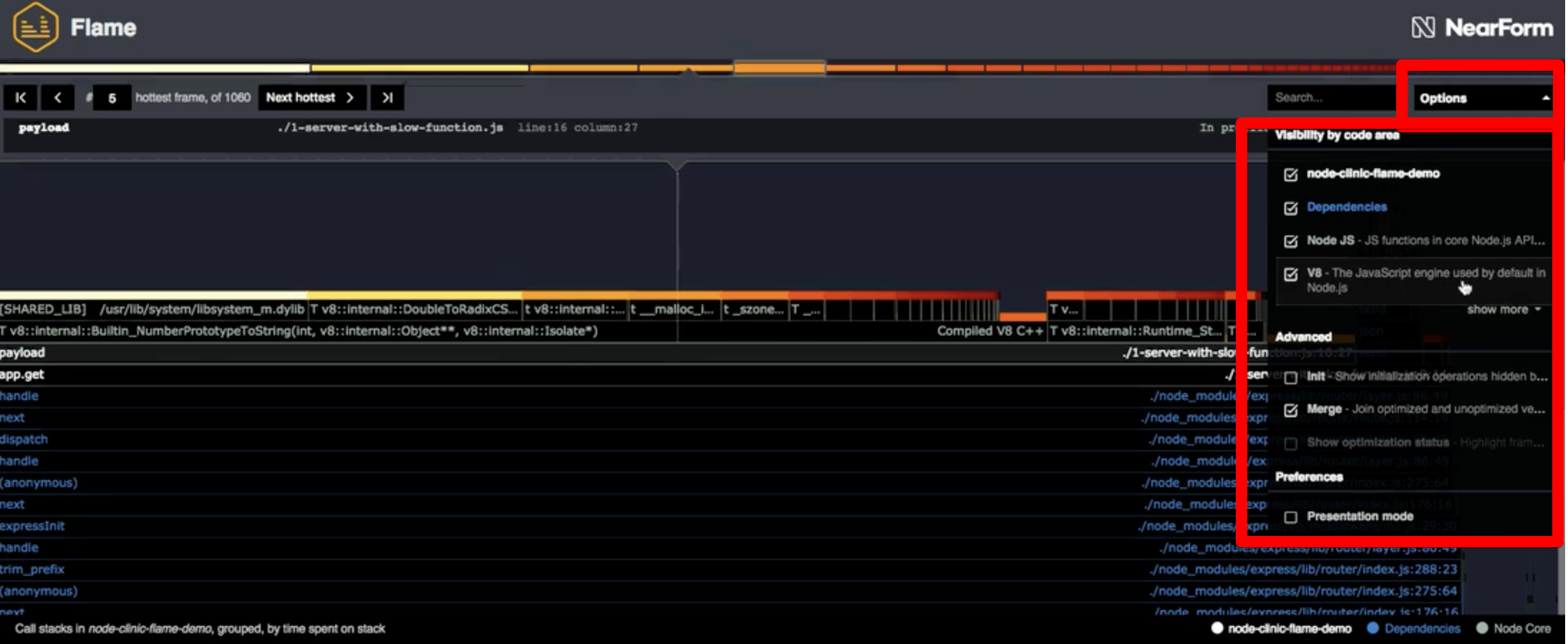Click the payload name in info bar
This screenshot has height=644, width=1568.
click(x=44, y=128)
